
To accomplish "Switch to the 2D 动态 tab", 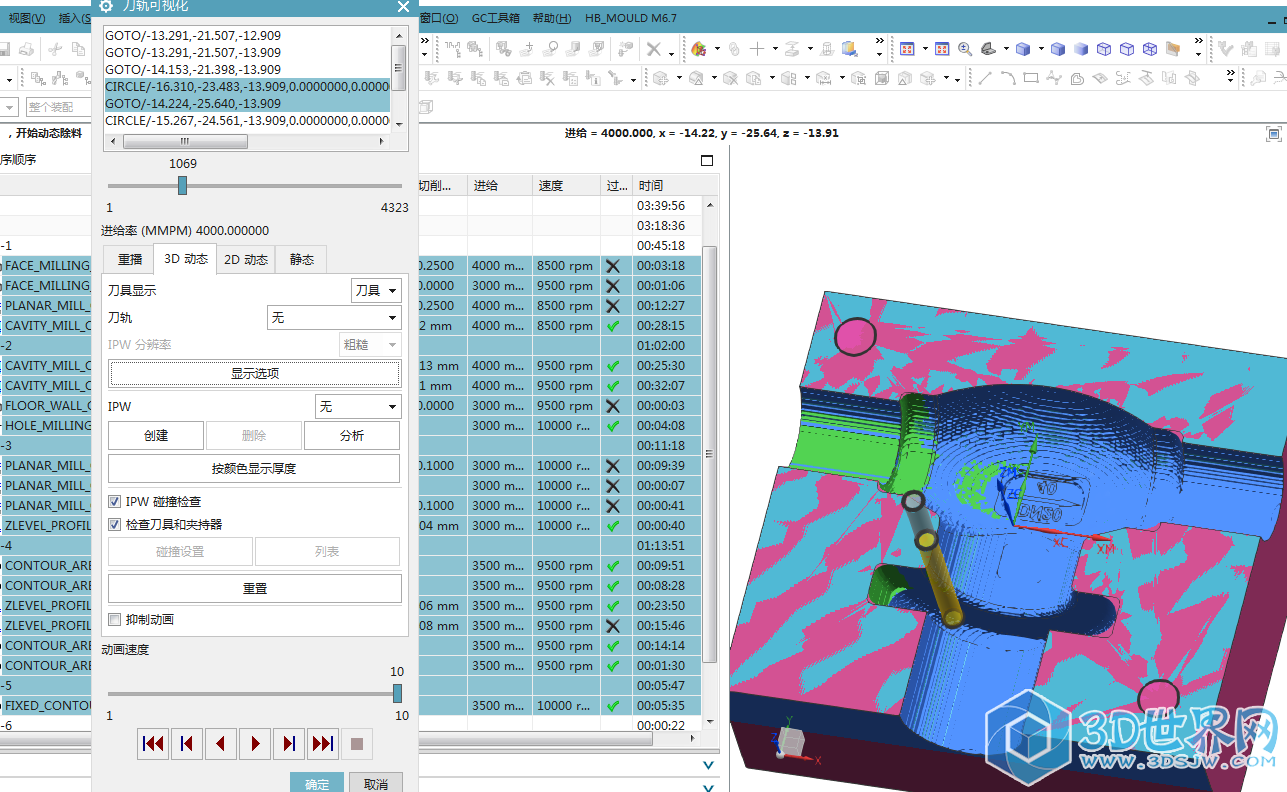I will (x=245, y=259).
